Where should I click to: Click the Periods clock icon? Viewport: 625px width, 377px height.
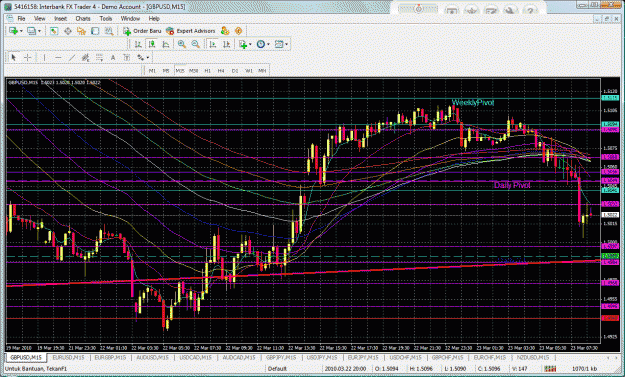click(261, 44)
